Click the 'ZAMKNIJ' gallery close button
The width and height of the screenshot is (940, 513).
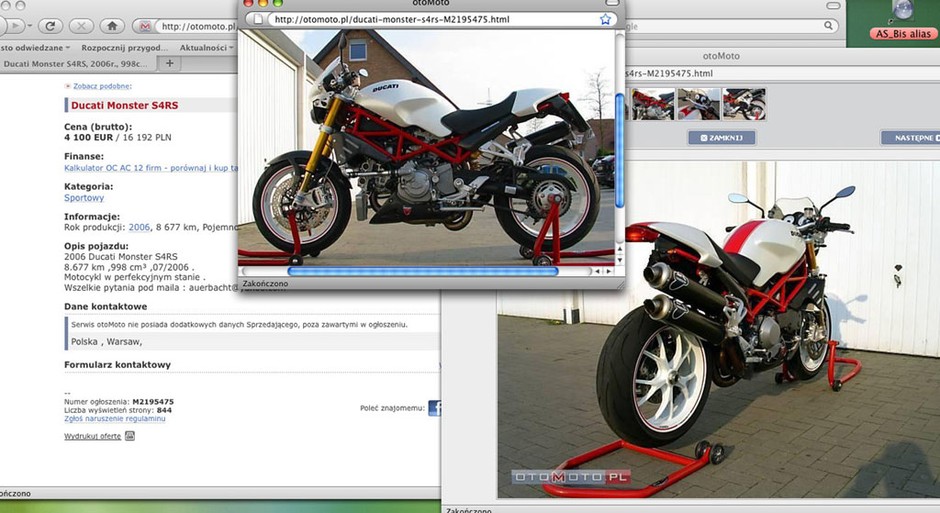[722, 138]
